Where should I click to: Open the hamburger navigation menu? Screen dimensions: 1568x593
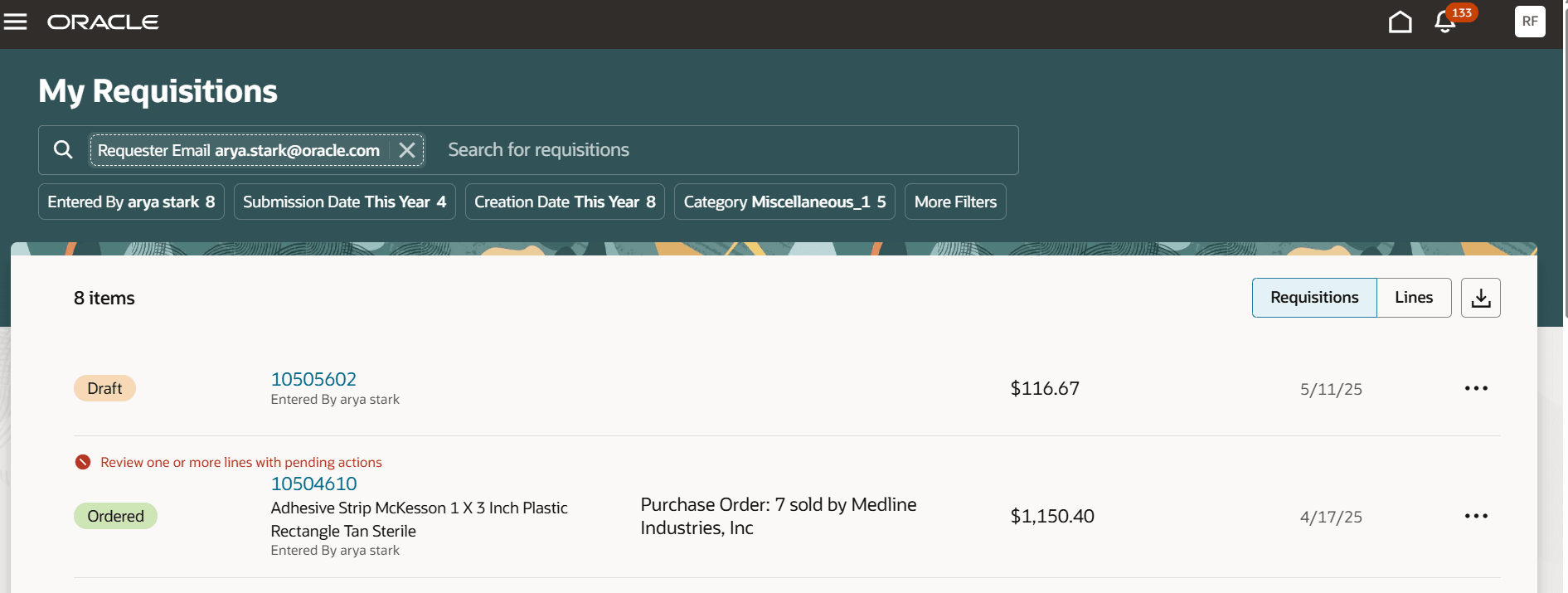[16, 22]
